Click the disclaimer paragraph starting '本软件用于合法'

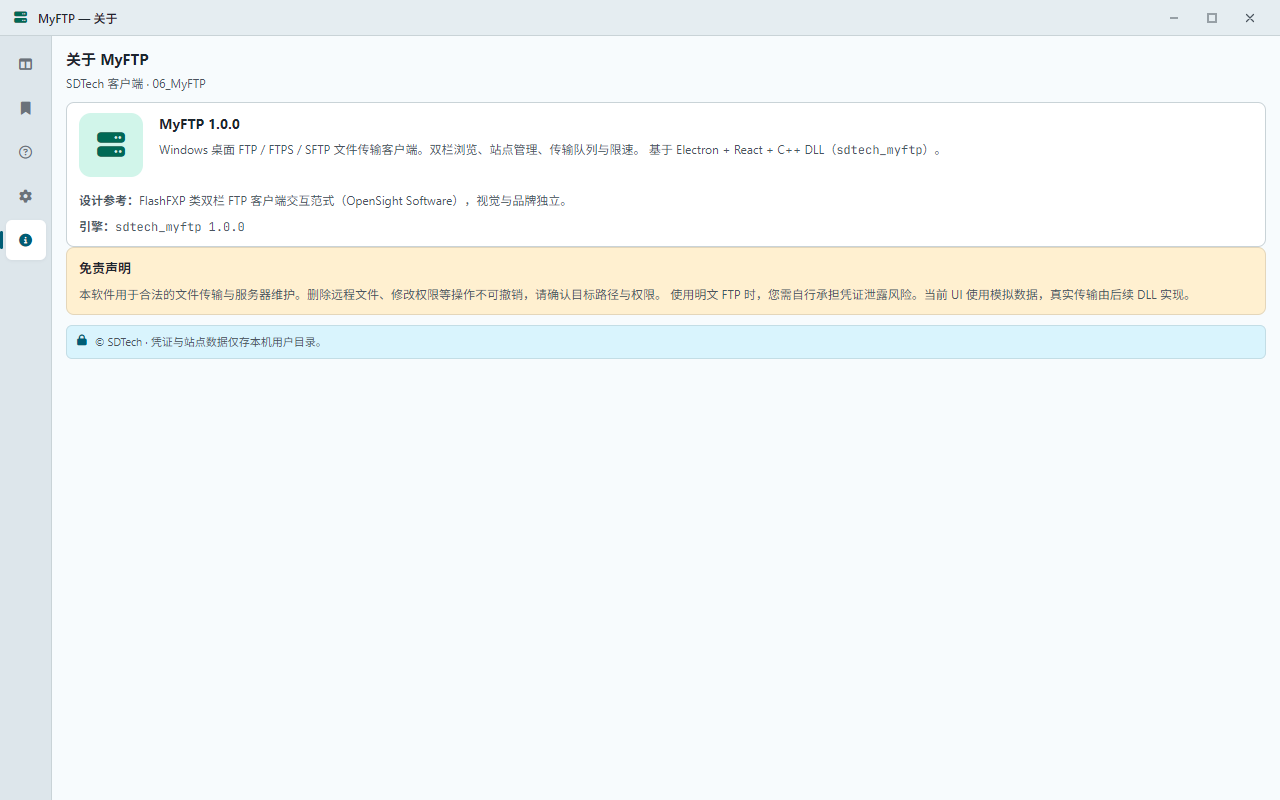[x=636, y=295]
